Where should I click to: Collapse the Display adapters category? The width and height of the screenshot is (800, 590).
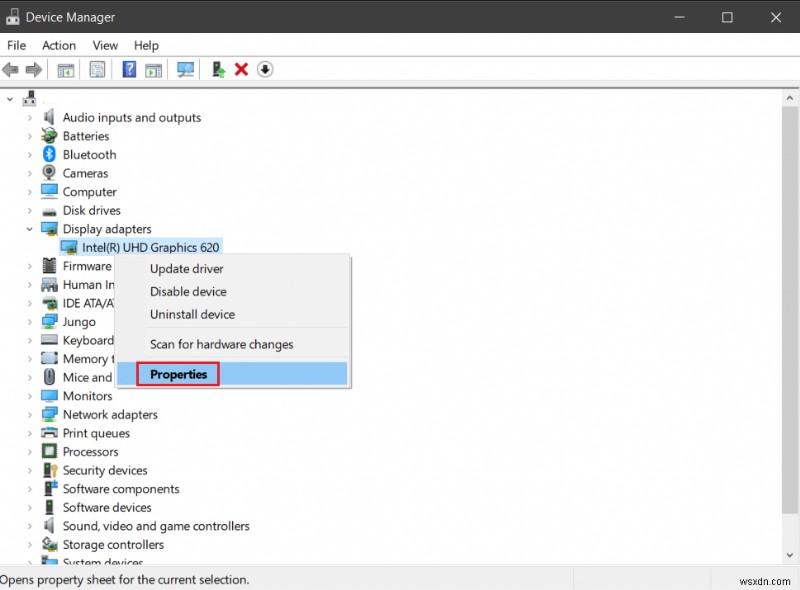30,229
